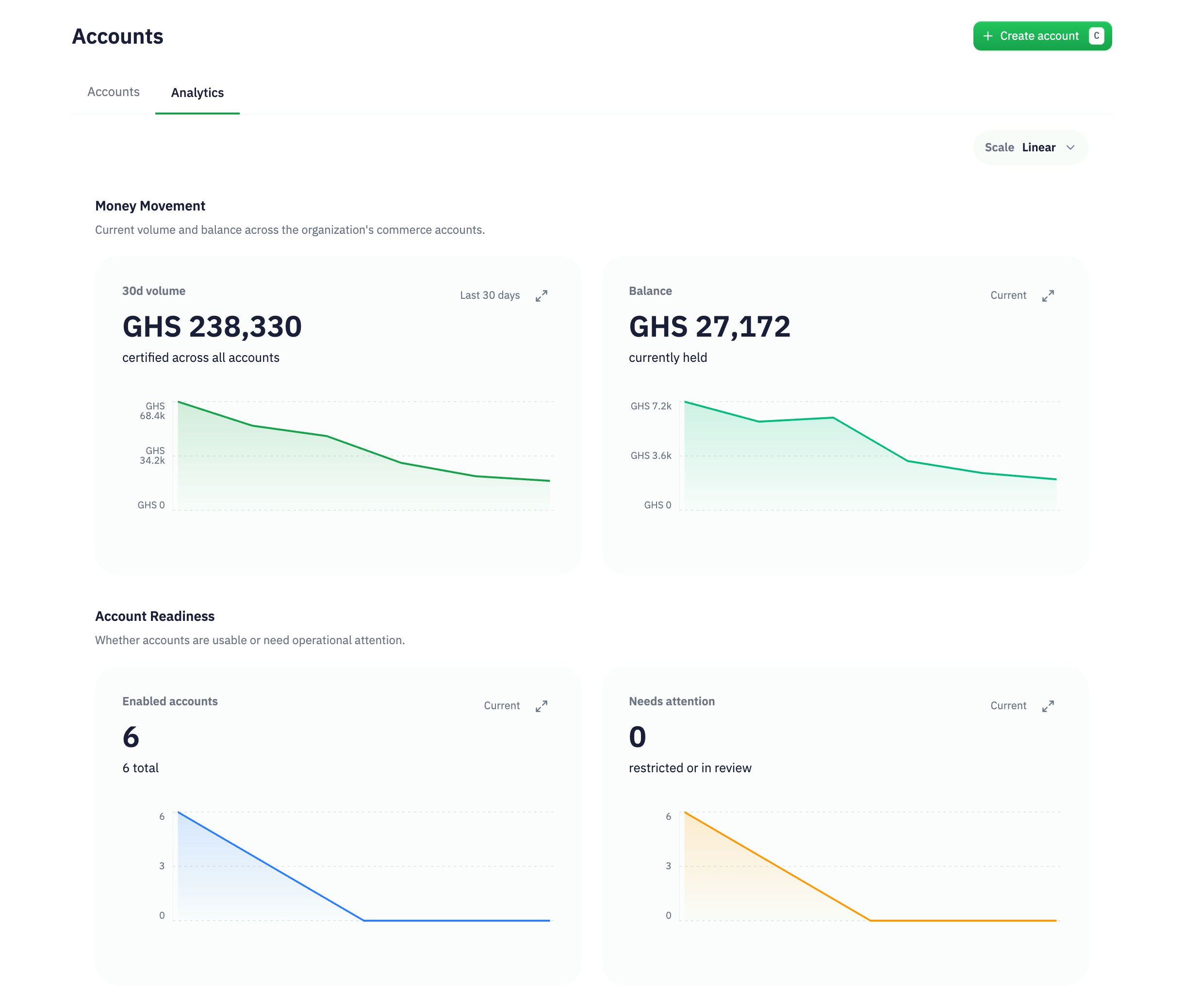Click the Last 30 days label
The image size is (1184, 1008).
490,295
